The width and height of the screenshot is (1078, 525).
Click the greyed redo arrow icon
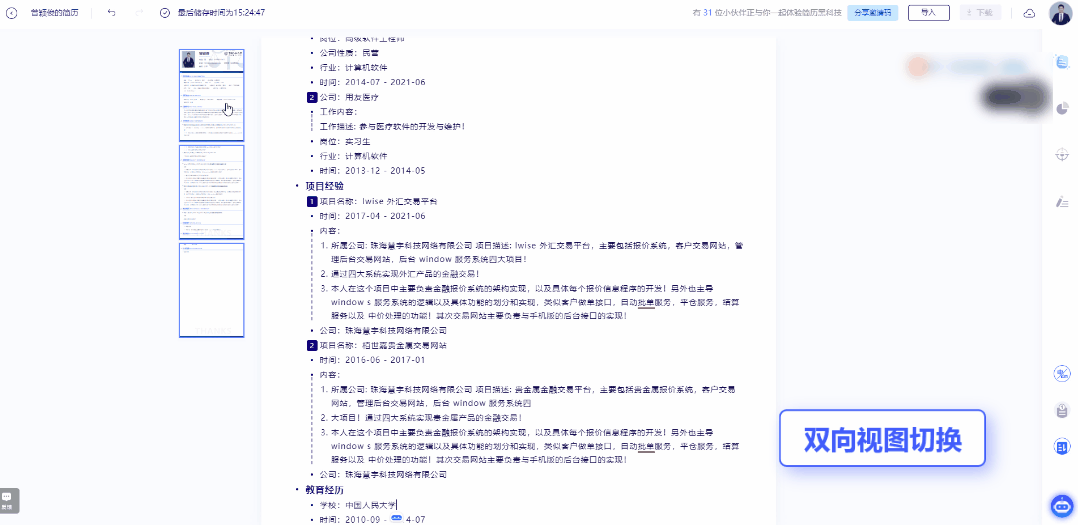[x=140, y=13]
